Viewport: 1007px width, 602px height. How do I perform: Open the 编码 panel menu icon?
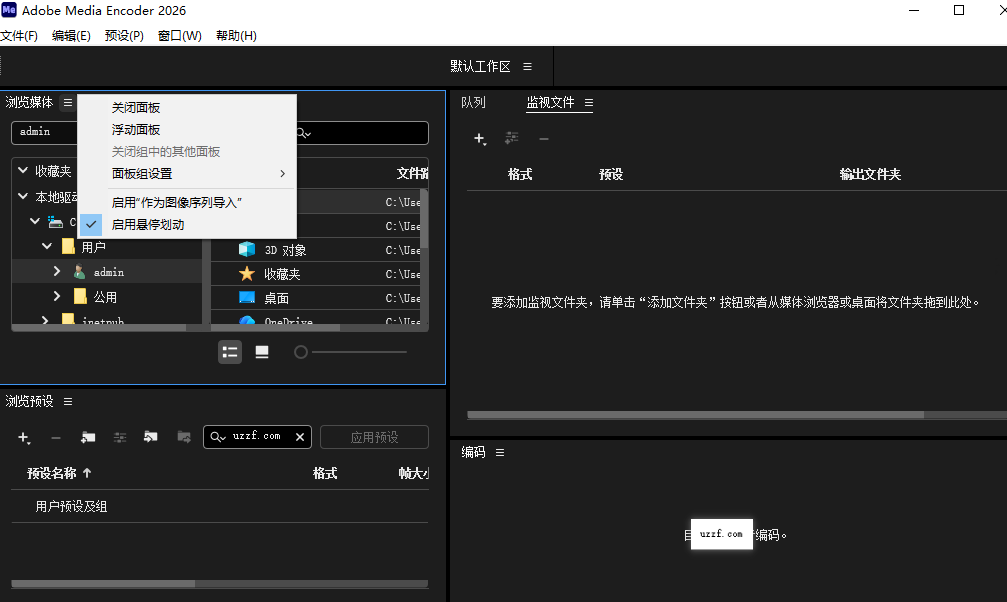[x=499, y=452]
